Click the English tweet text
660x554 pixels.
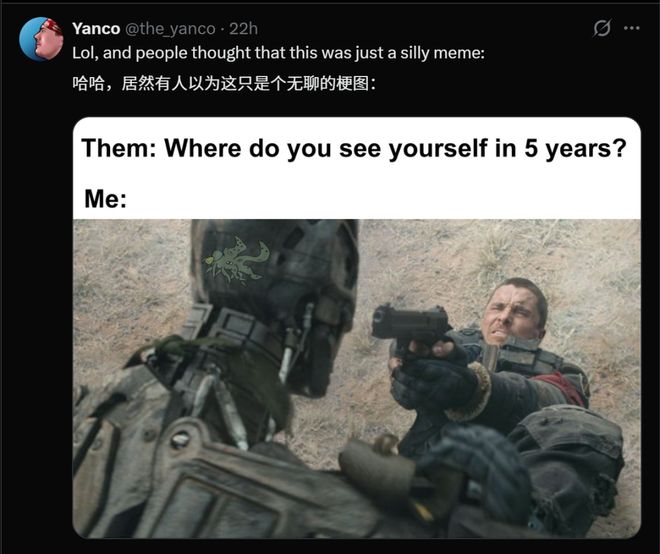click(x=278, y=52)
